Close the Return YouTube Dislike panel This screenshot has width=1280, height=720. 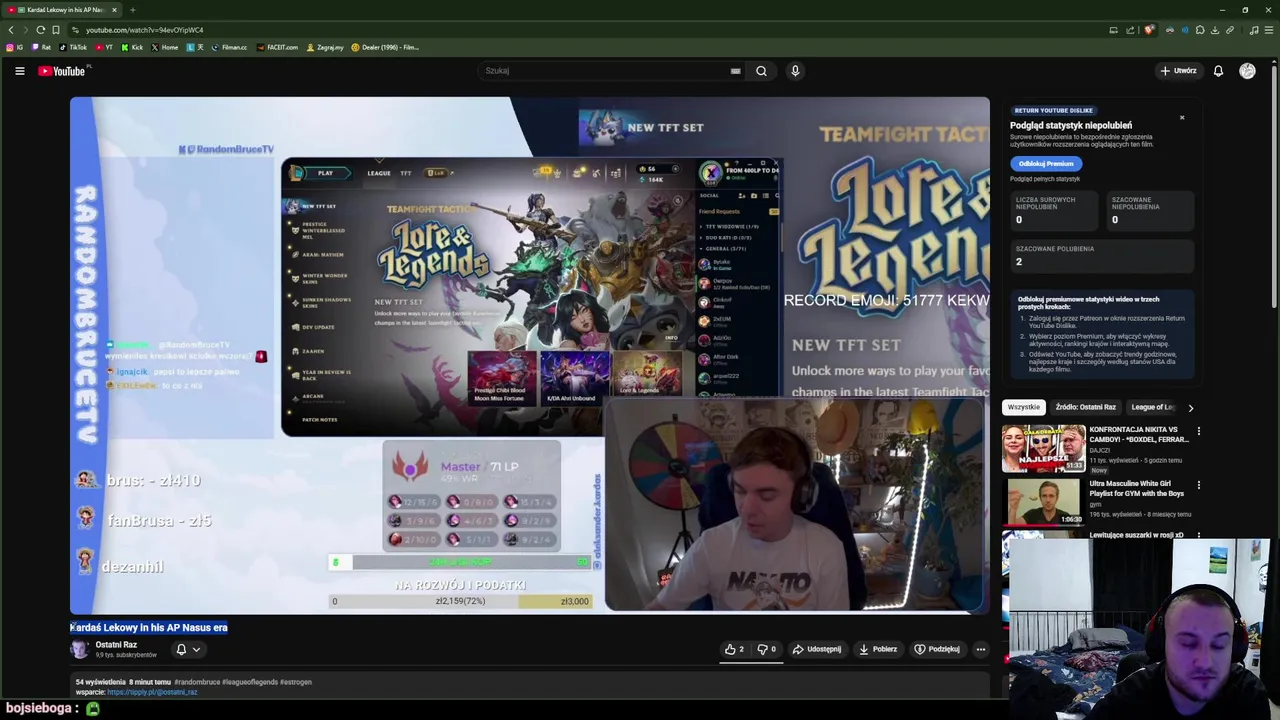coord(1181,118)
